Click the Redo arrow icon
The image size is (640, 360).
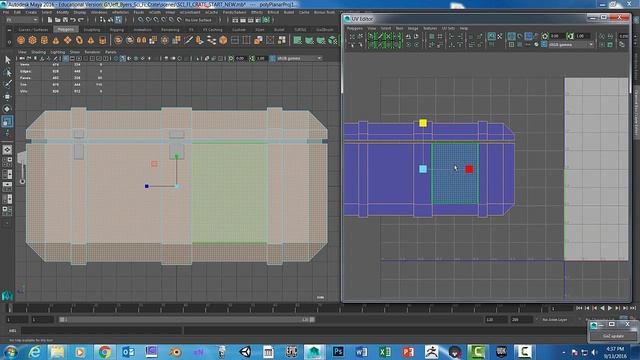[x=81, y=20]
